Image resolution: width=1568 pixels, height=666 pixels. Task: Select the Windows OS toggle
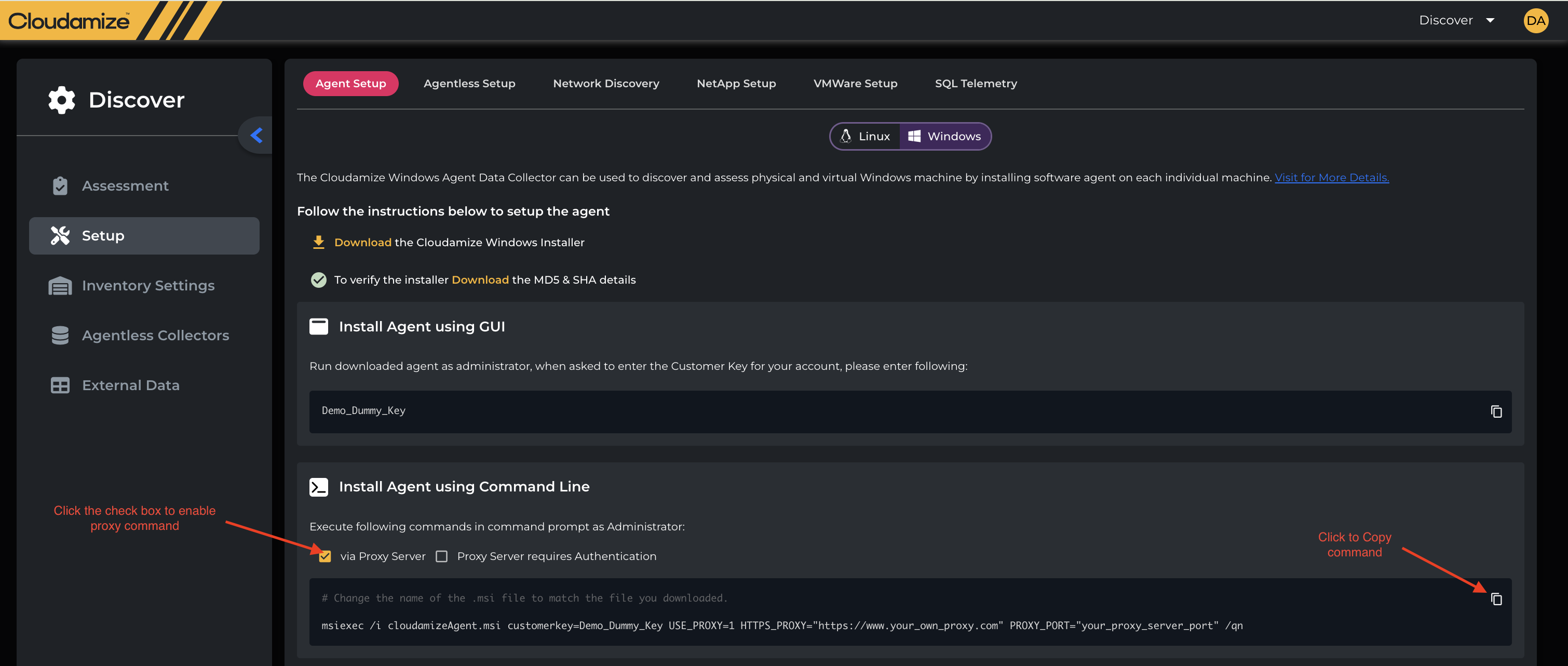click(944, 136)
